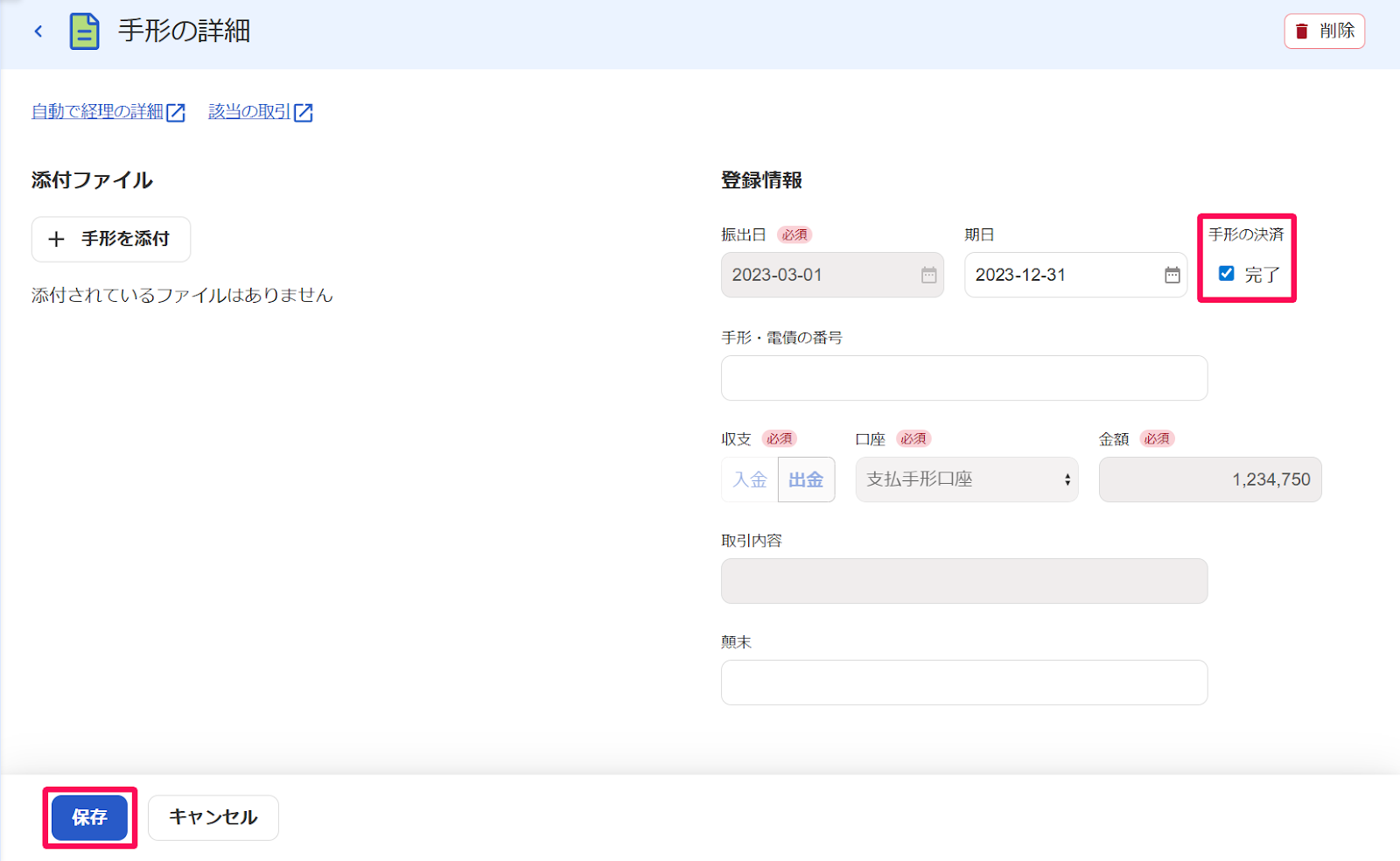Open 自動で経理の詳細 link

click(x=97, y=112)
